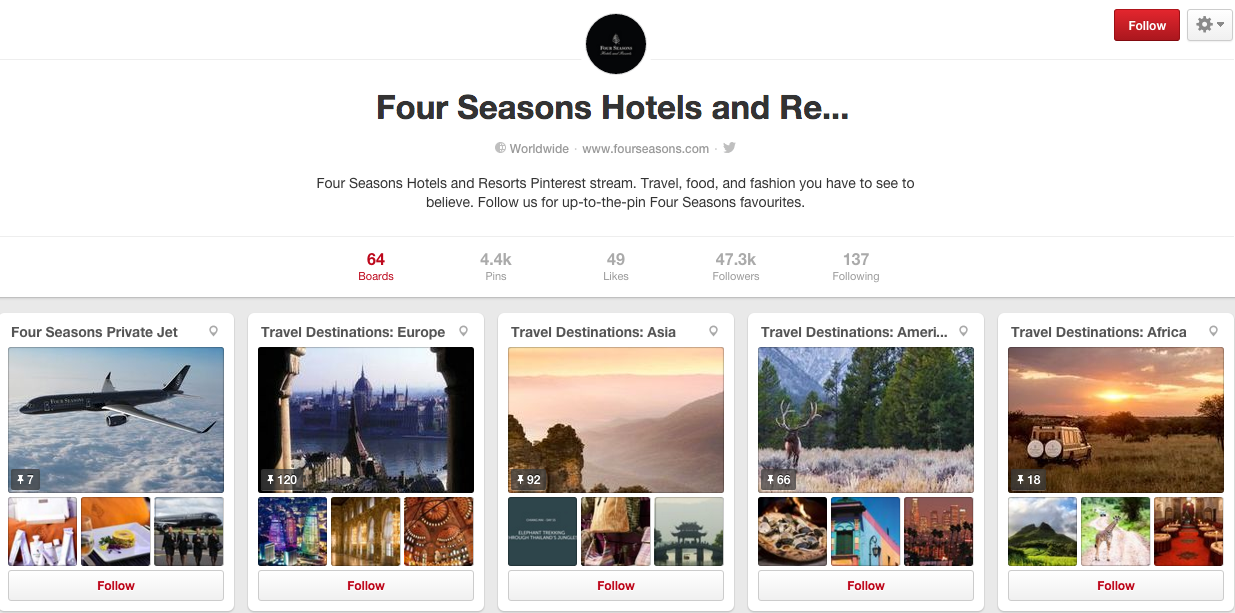Switch to the 4.4k Pins tab

click(x=496, y=267)
